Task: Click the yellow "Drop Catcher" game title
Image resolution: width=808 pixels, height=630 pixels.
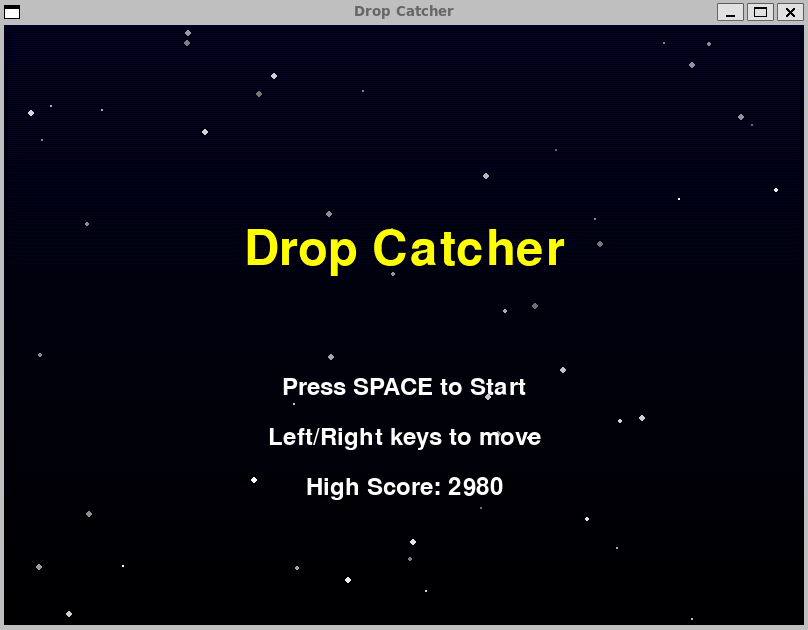Action: coord(405,250)
